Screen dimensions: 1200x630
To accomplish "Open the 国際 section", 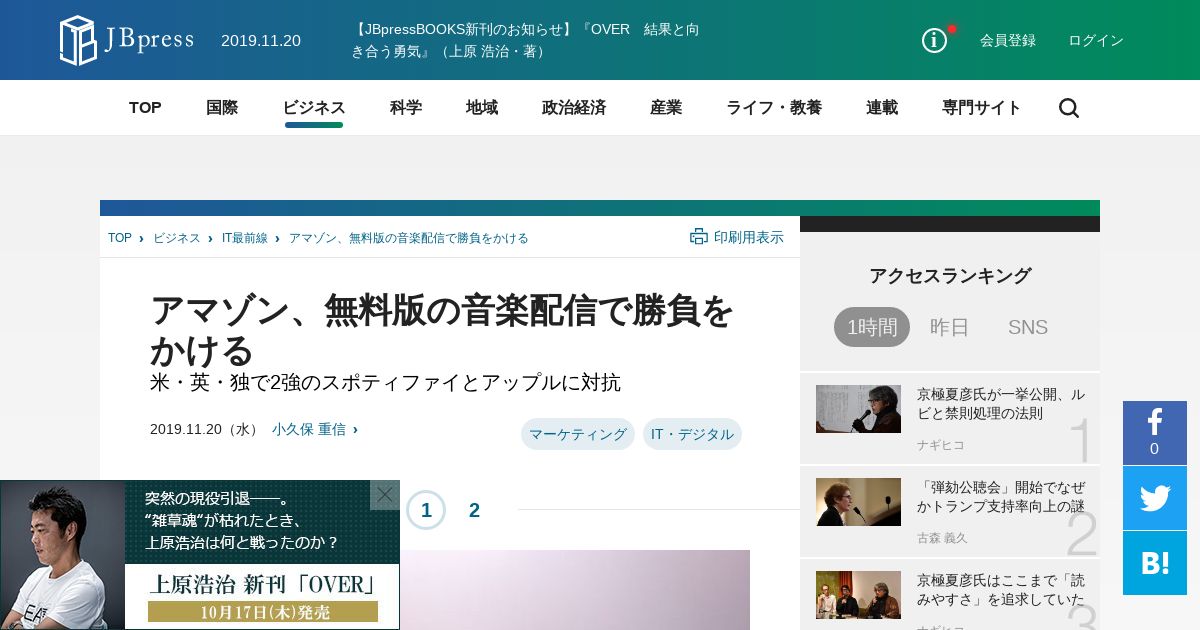I will [222, 108].
